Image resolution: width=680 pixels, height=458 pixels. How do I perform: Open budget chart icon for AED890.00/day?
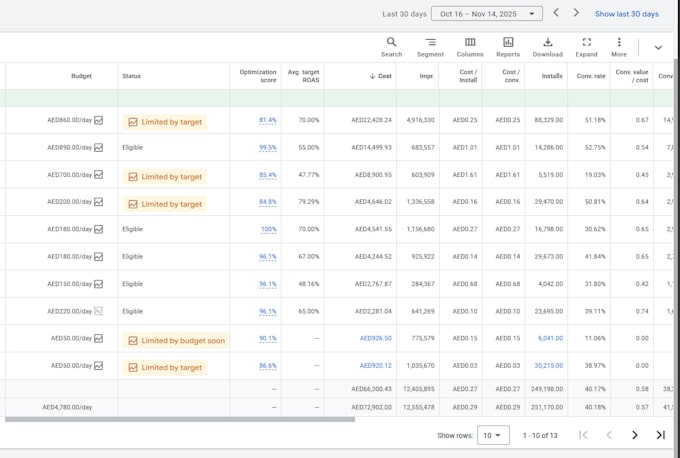coord(99,147)
